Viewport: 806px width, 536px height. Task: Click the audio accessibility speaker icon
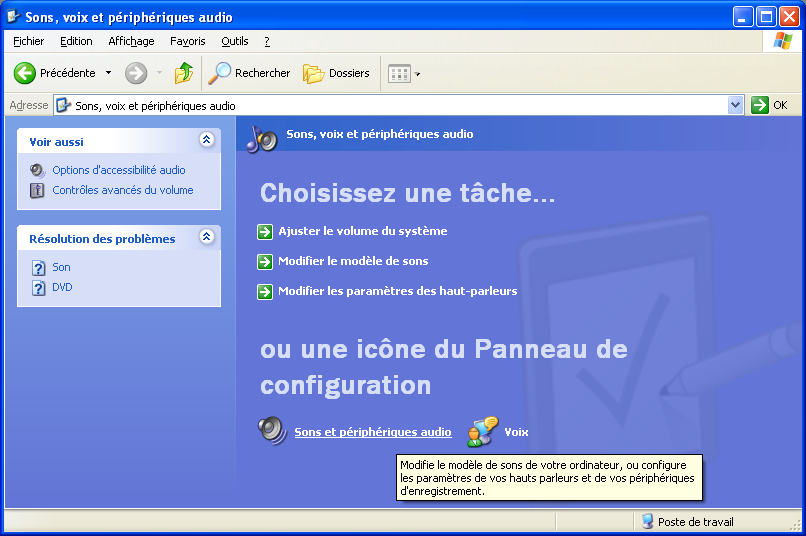coord(37,170)
